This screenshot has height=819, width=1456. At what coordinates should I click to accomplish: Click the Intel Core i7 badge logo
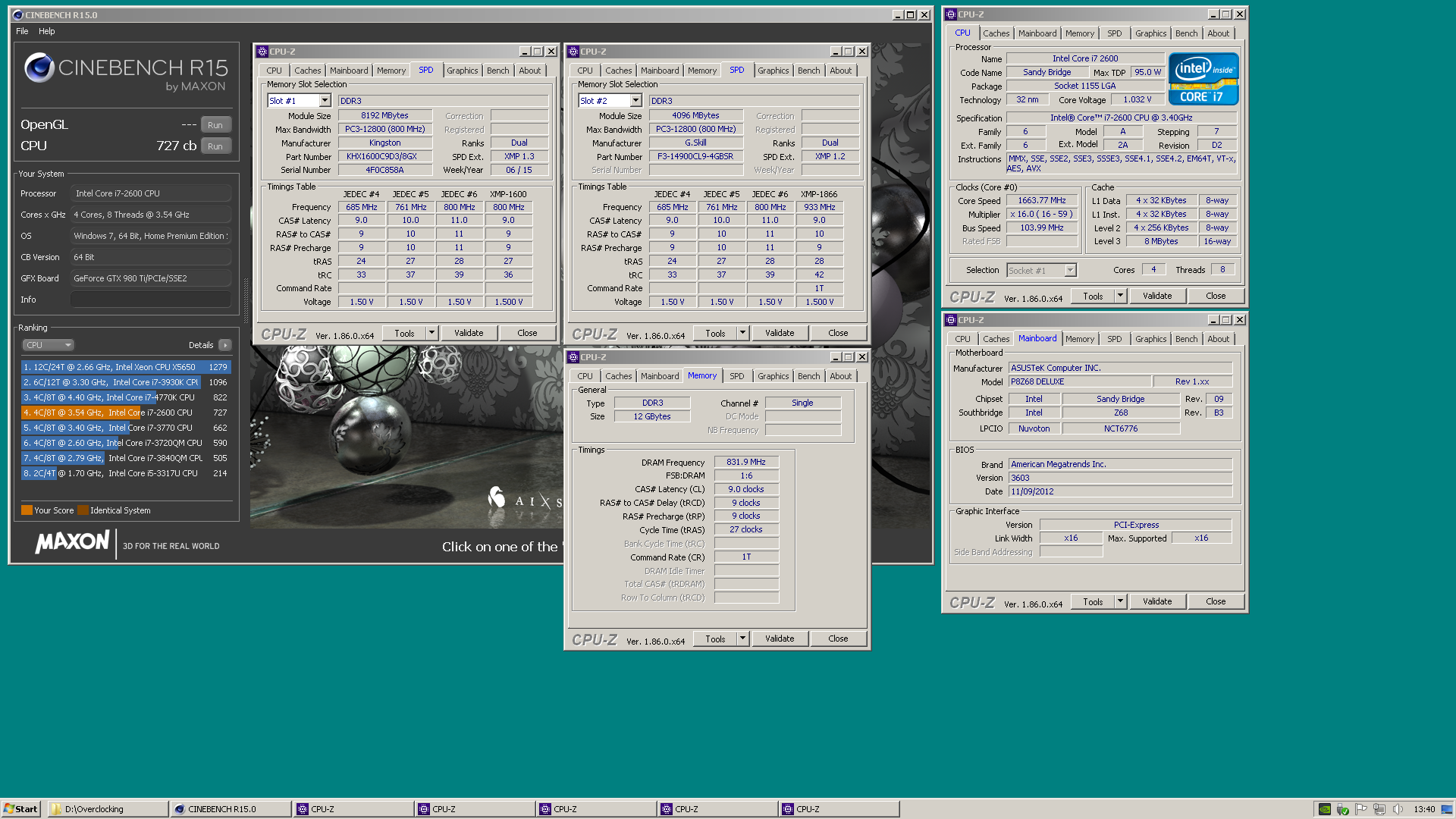(1203, 79)
